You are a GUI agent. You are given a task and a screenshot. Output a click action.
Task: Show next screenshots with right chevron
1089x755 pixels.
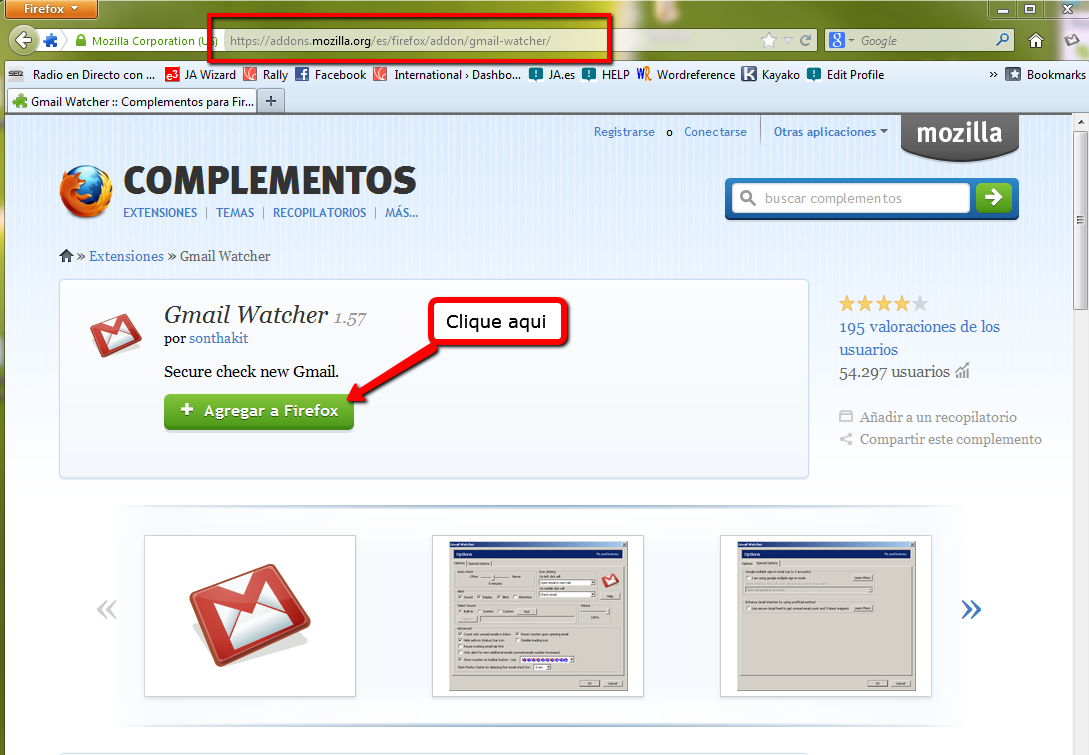[970, 609]
